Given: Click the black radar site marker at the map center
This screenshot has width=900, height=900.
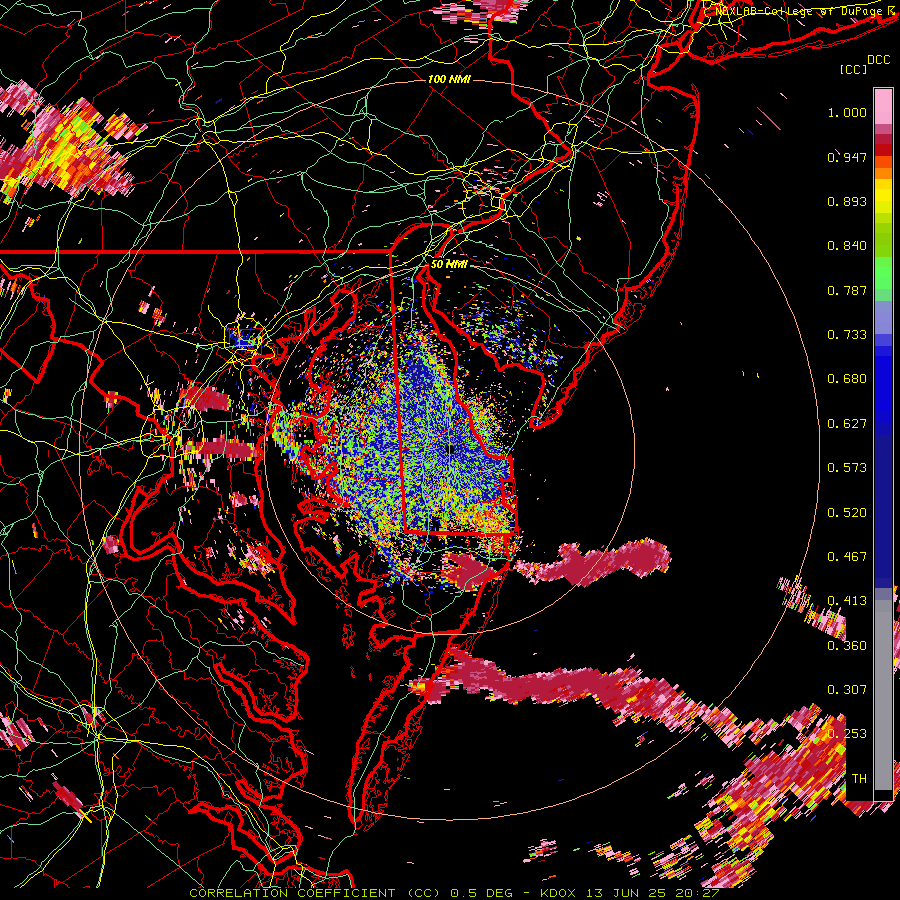Looking at the screenshot, I should coord(451,449).
